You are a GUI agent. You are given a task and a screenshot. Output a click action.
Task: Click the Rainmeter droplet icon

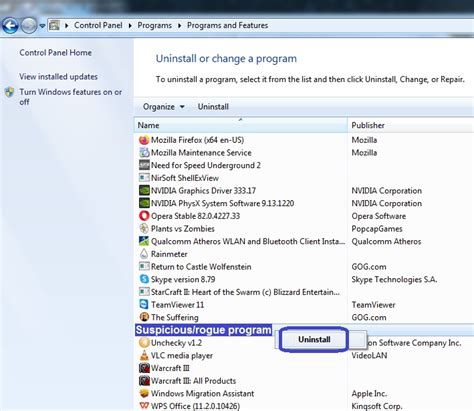[144, 254]
